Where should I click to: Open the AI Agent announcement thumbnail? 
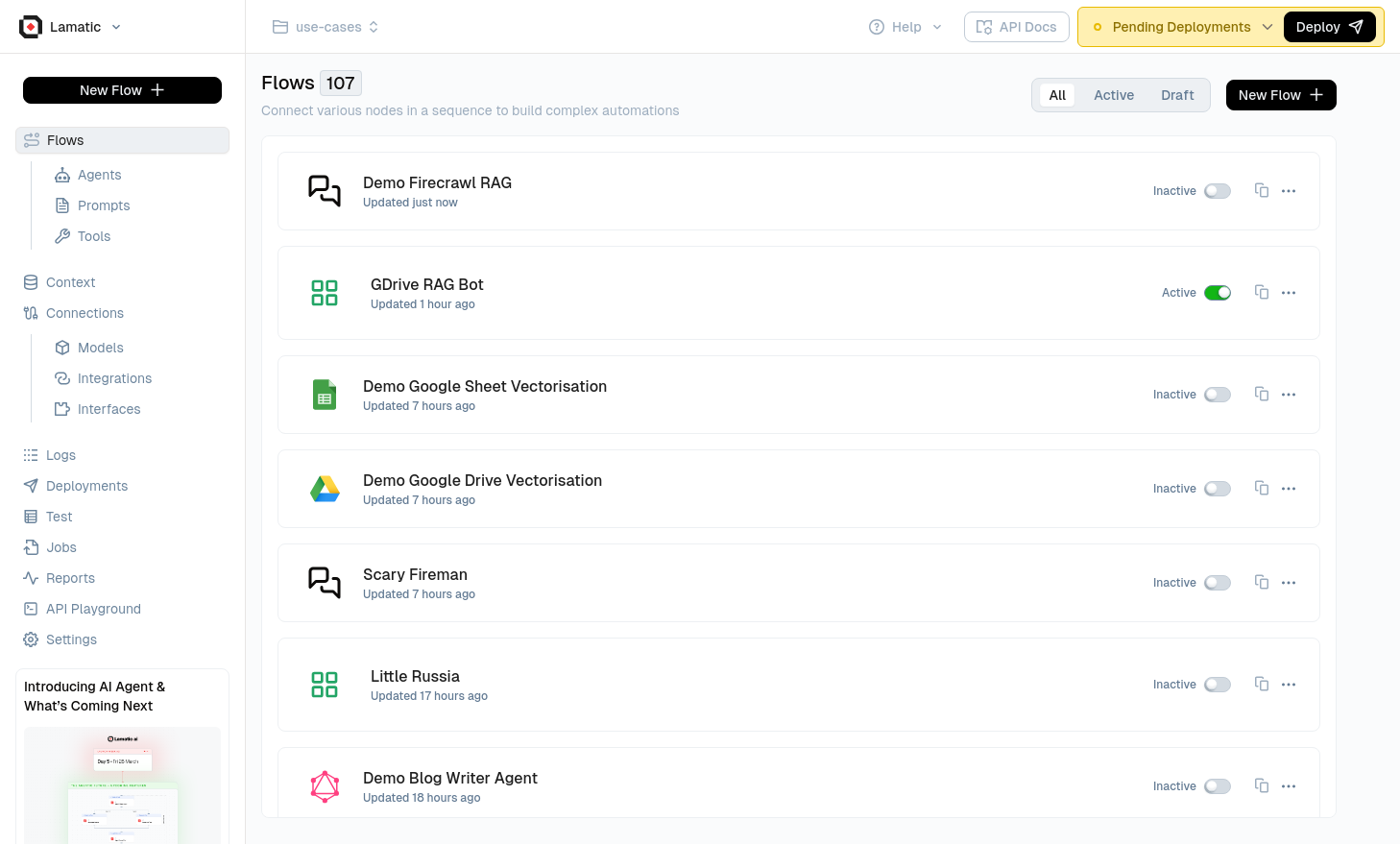coord(122,785)
